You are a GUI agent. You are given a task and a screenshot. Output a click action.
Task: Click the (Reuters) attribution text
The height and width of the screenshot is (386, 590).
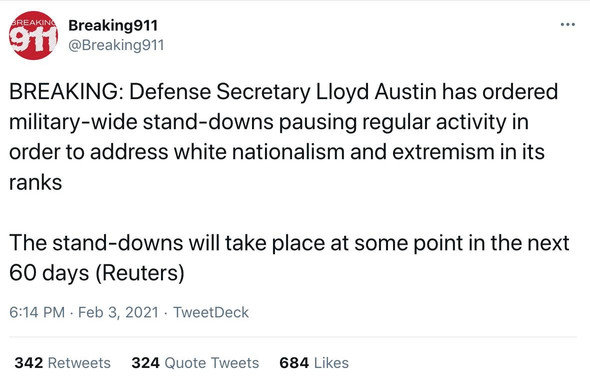140,273
